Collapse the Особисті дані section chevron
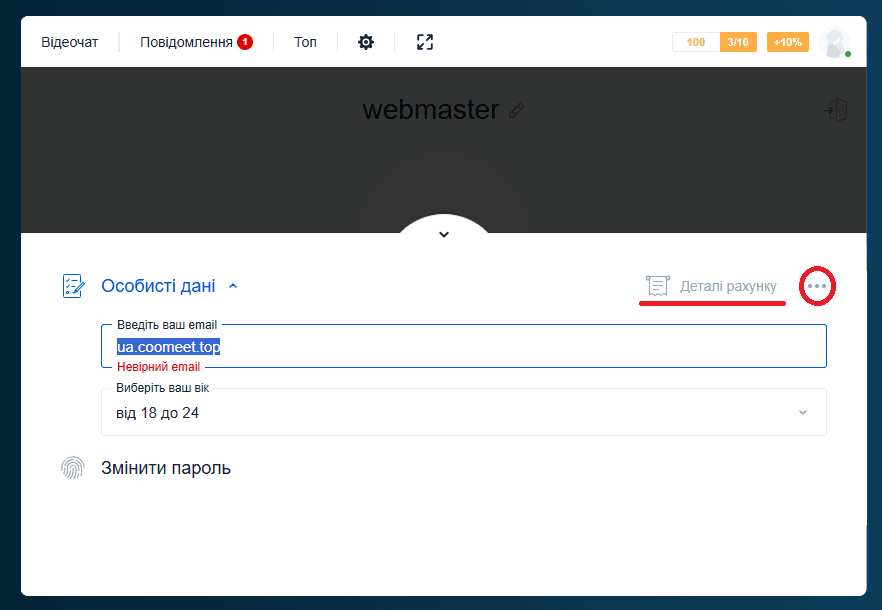The width and height of the screenshot is (882, 610). click(x=233, y=286)
